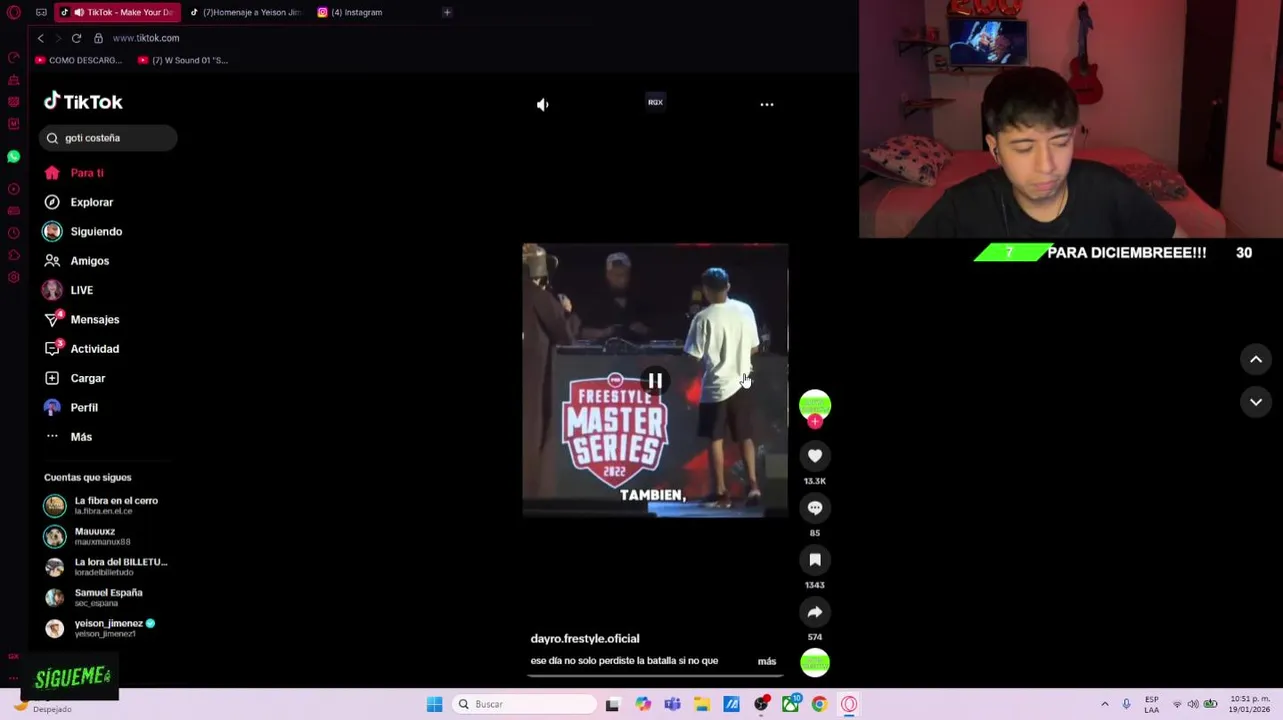The image size is (1283, 720).
Task: Focus the search field showing 'goti costeña'
Action: click(108, 138)
